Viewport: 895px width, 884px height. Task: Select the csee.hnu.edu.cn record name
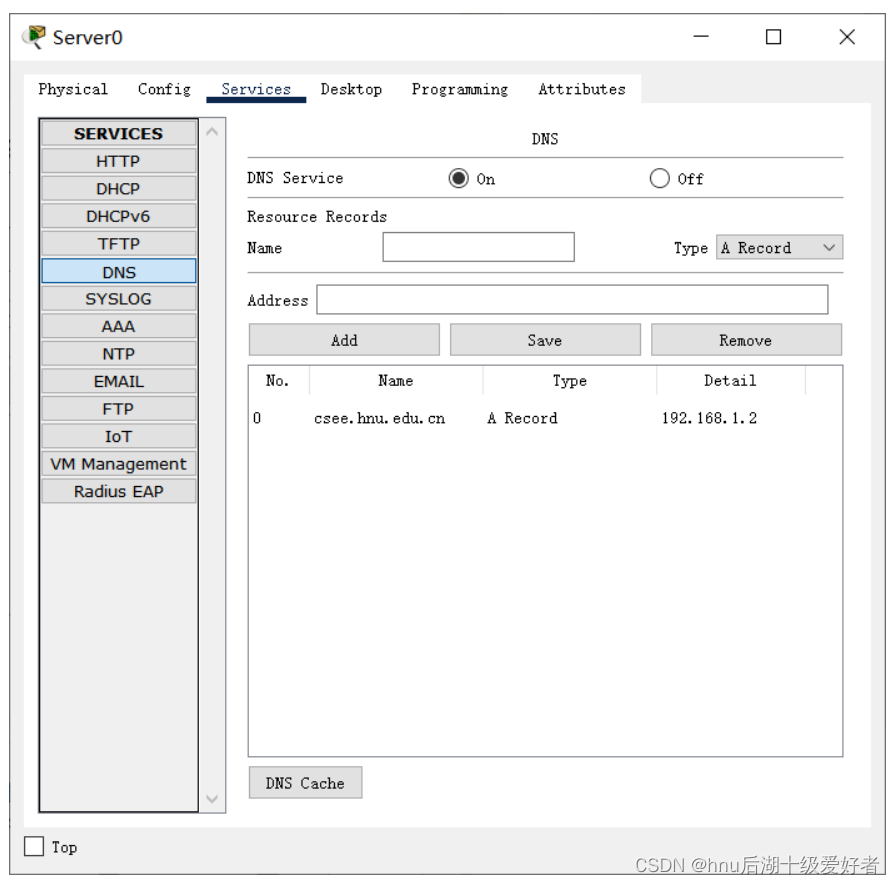pos(380,418)
